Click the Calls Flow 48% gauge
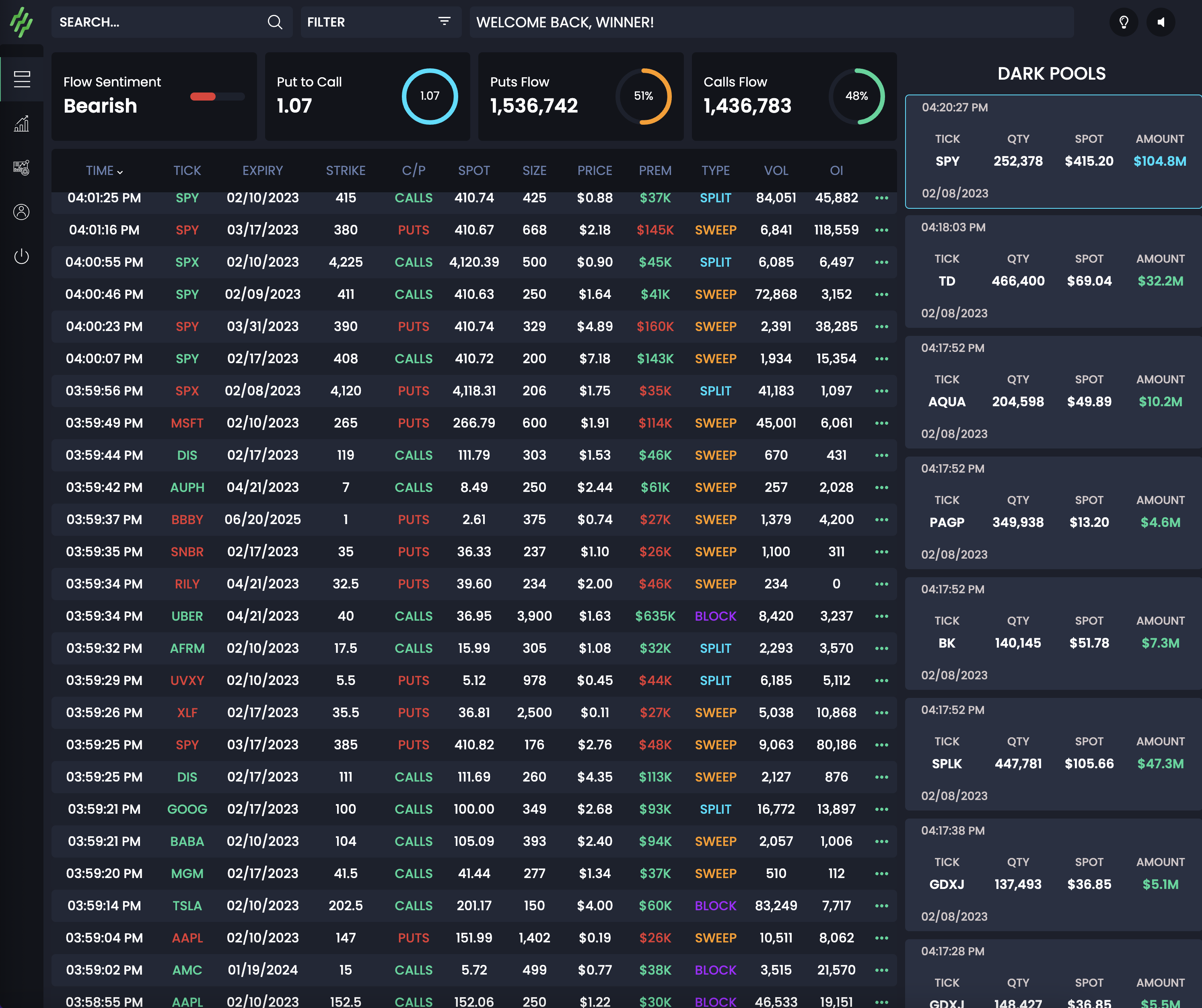This screenshot has width=1202, height=1008. (x=857, y=96)
